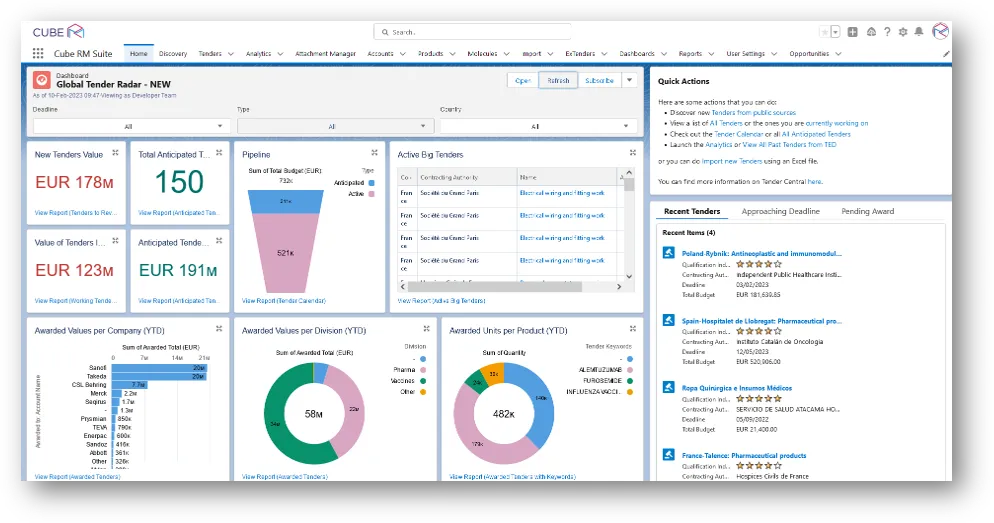Expand the Total Anticipated widget
Image resolution: width=994 pixels, height=523 pixels.
[x=219, y=153]
